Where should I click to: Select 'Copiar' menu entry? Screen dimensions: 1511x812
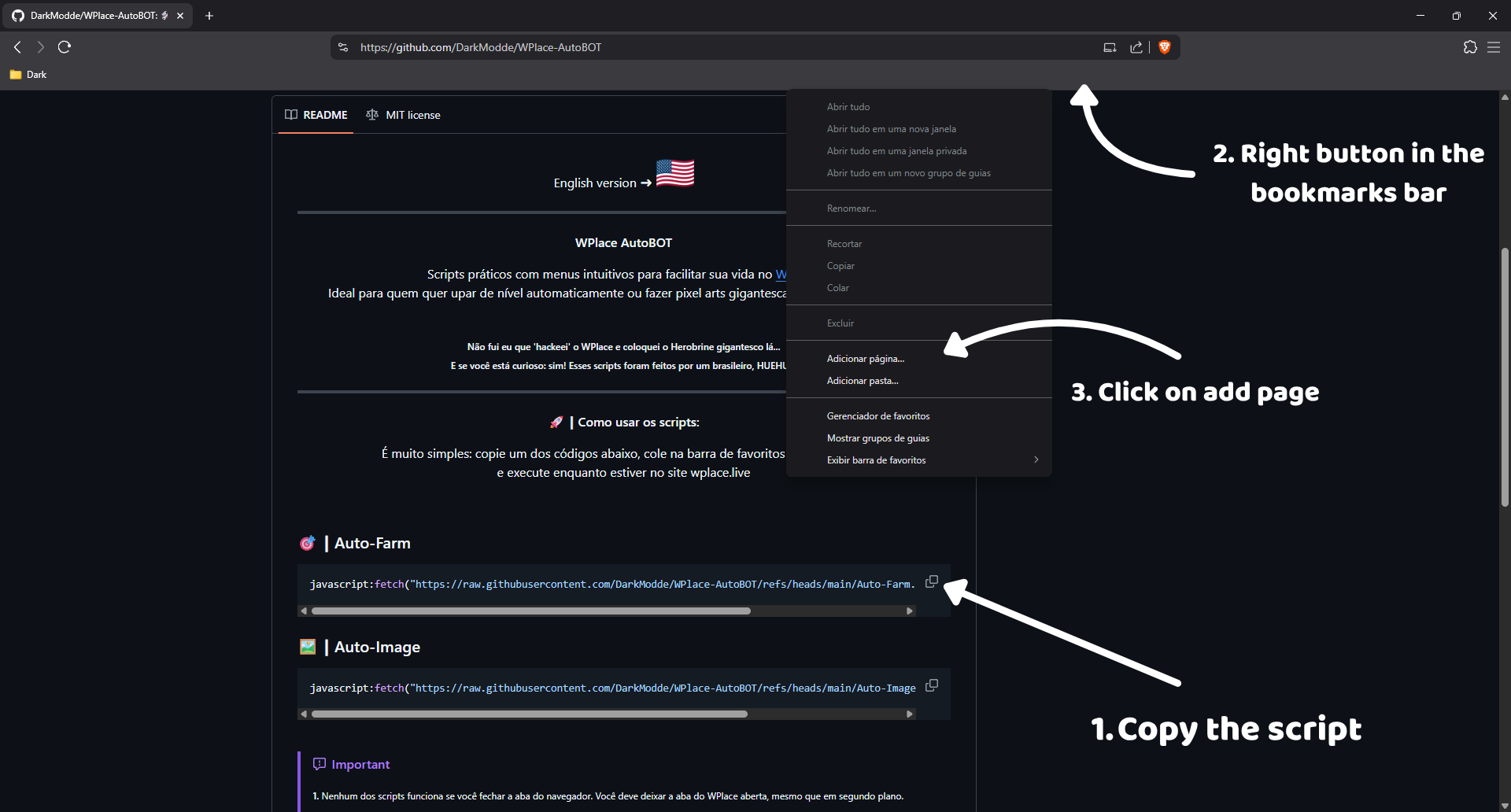pyautogui.click(x=919, y=266)
